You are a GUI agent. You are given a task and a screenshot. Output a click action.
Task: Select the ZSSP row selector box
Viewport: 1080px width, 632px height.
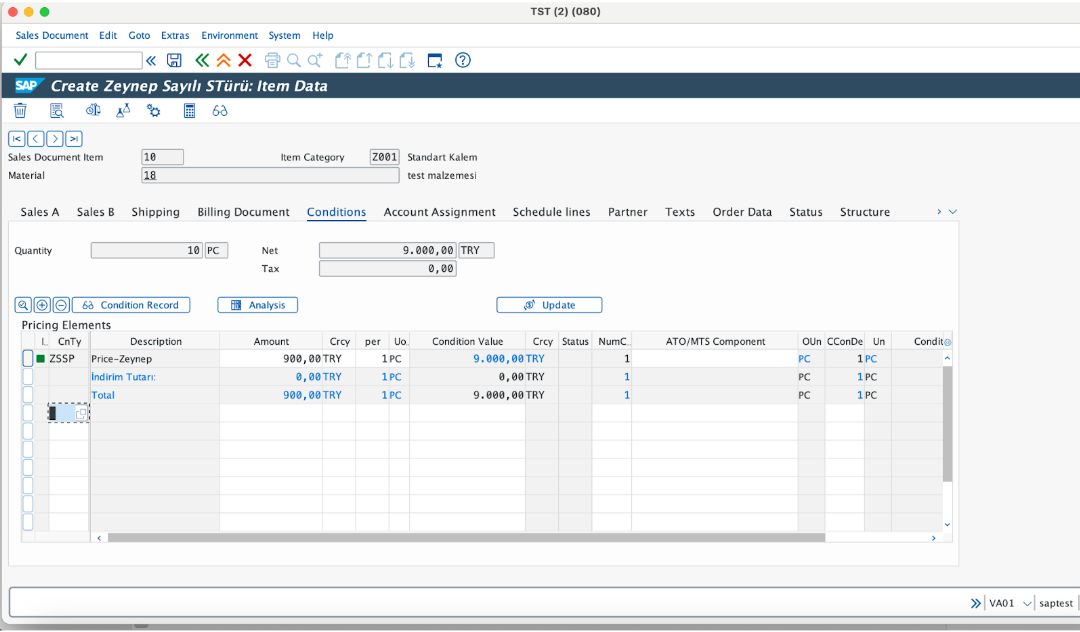28,358
